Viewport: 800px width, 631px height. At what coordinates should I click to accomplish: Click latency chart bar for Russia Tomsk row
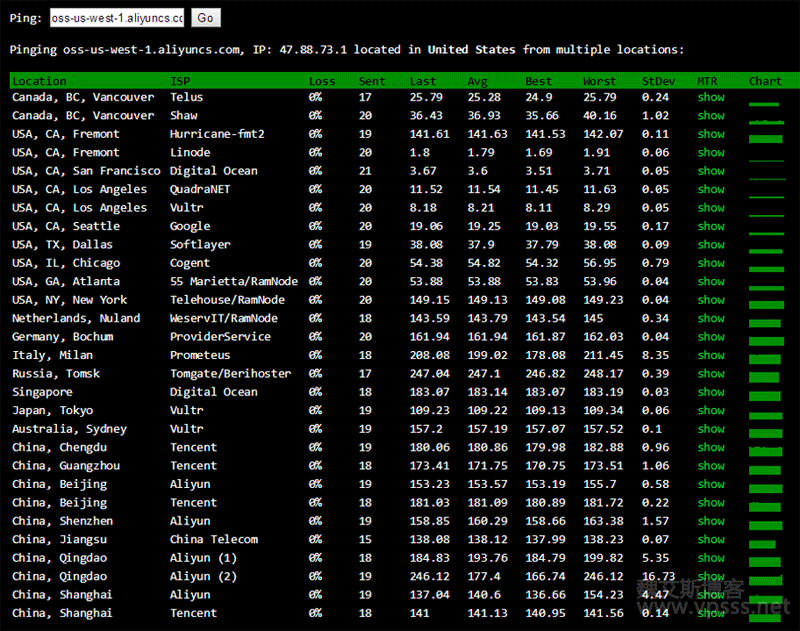point(764,377)
